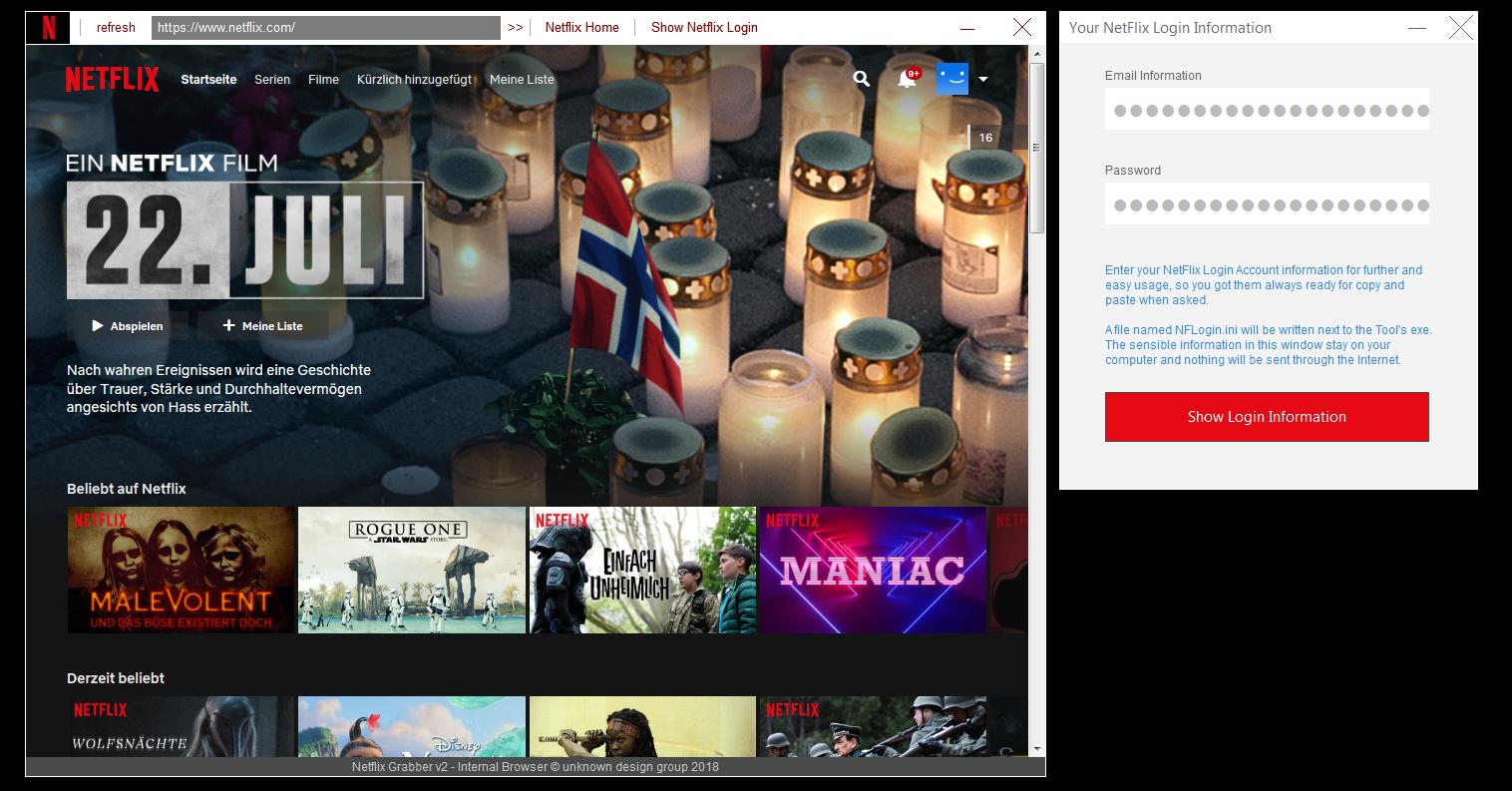Click the Email Information field
This screenshot has height=791, width=1512.
point(1267,110)
